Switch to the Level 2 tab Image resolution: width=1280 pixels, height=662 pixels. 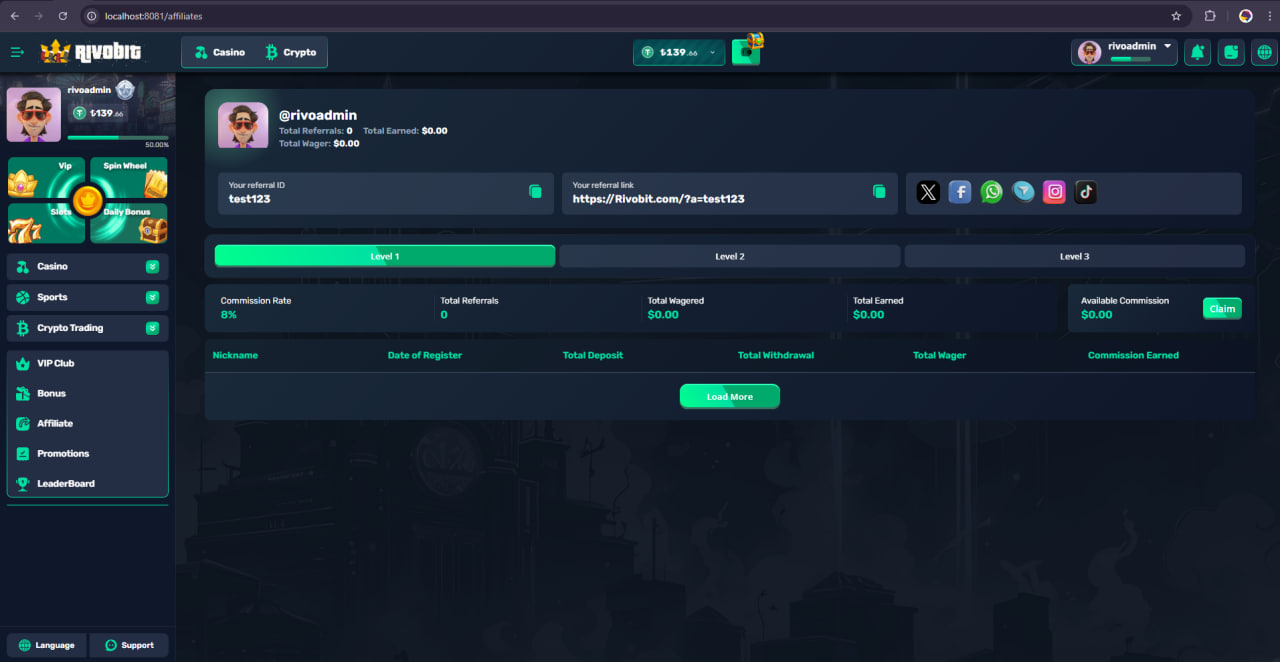[x=729, y=257]
